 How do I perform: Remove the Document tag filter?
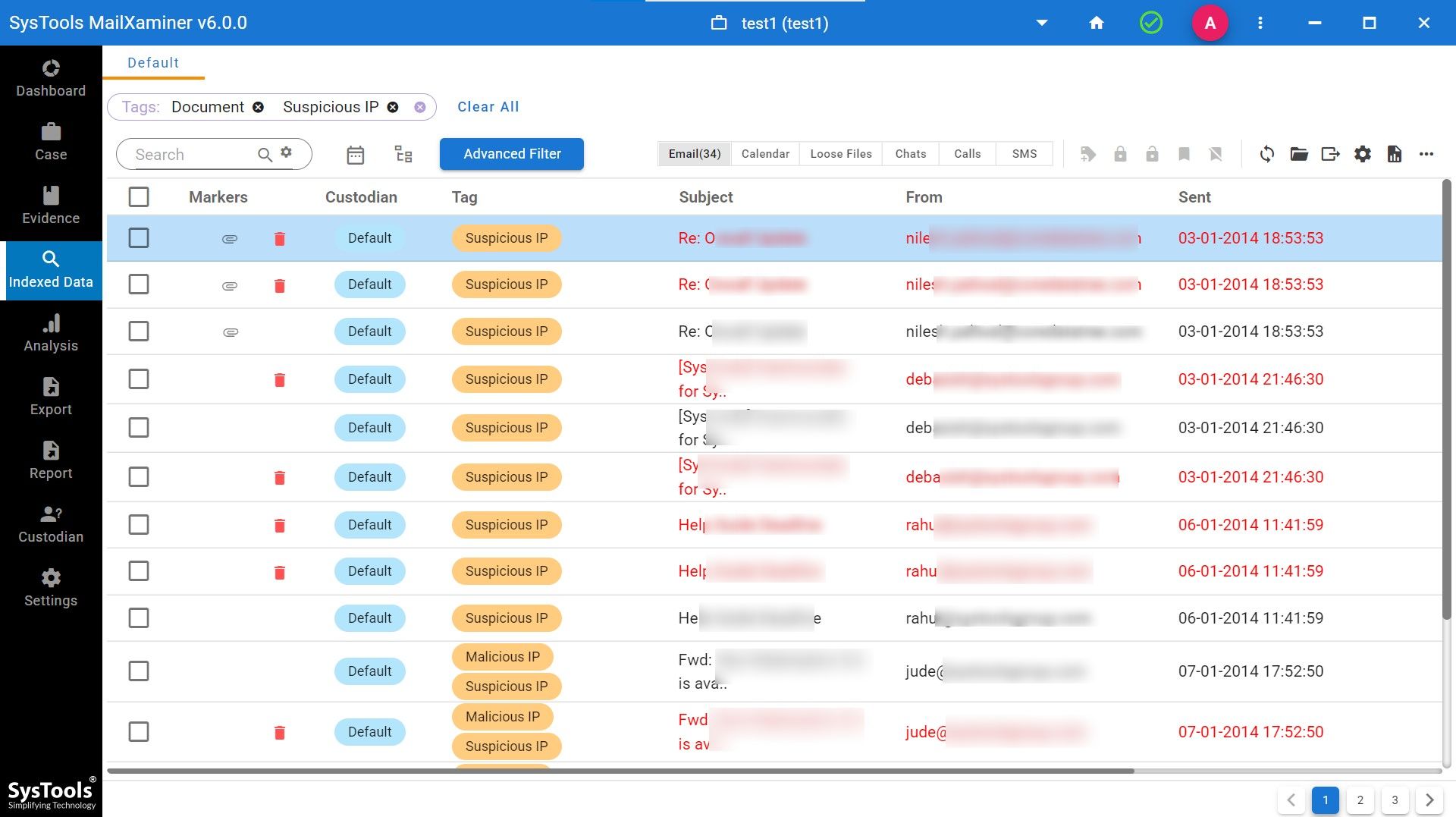(259, 107)
